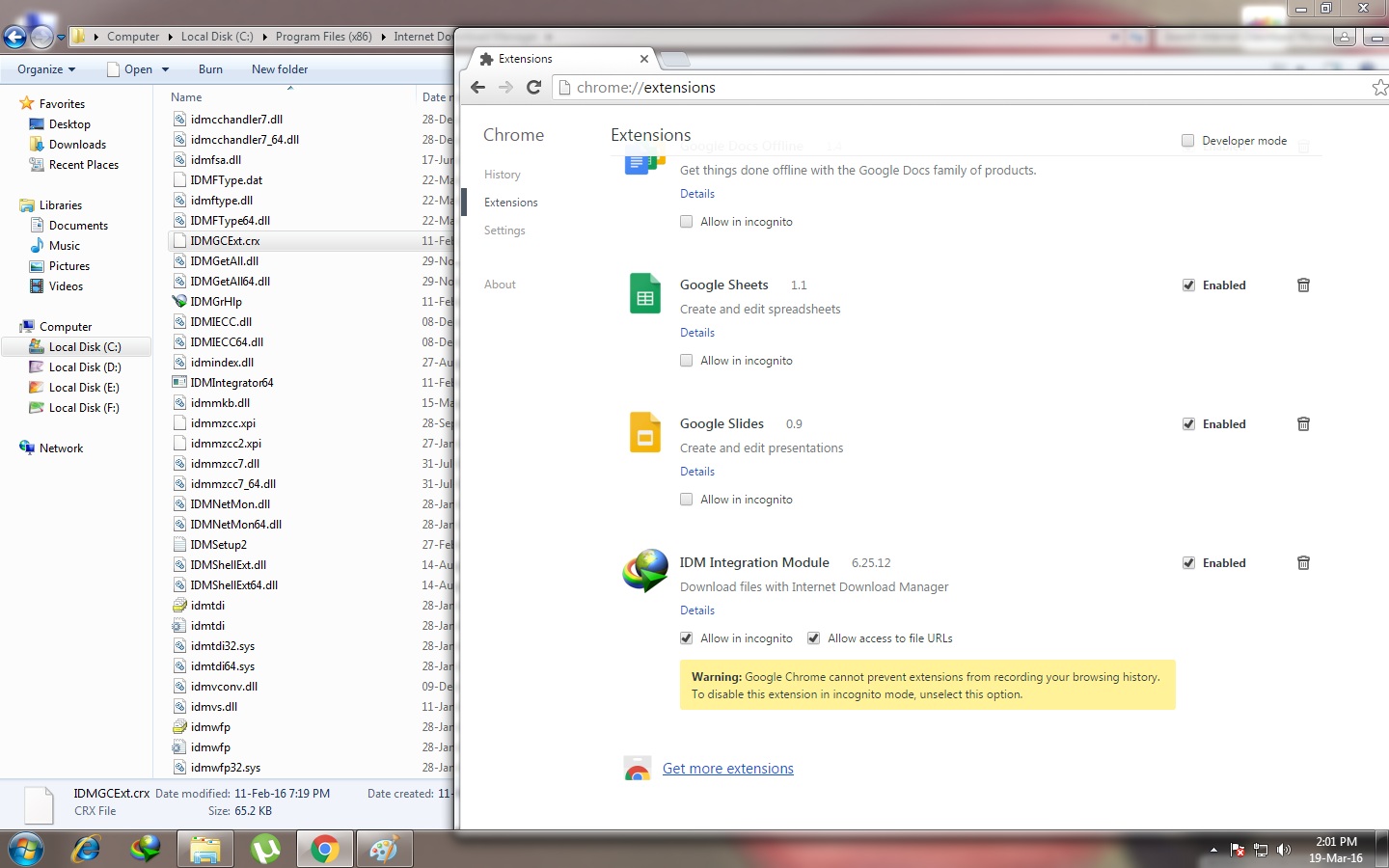Select the IDMGCExt.crx file
The height and width of the screenshot is (868, 1389).
tap(225, 241)
